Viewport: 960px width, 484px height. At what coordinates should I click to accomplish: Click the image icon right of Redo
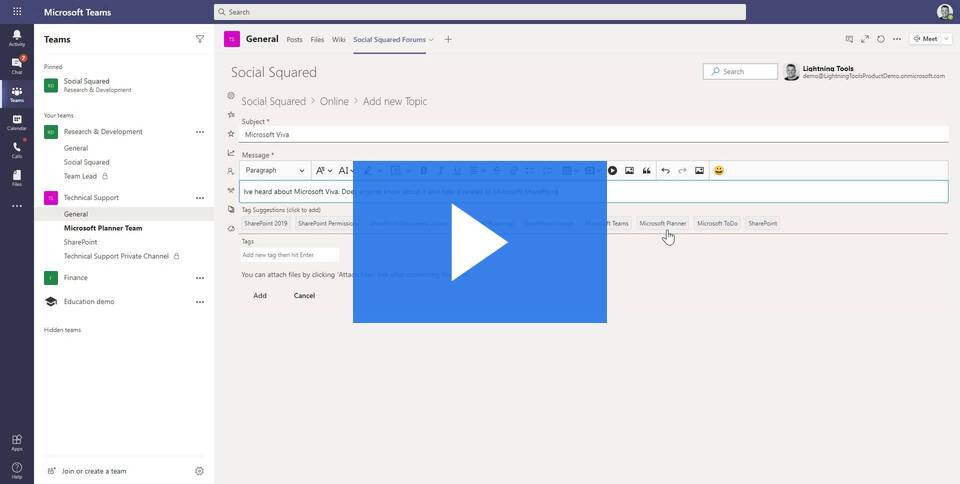[x=699, y=171]
